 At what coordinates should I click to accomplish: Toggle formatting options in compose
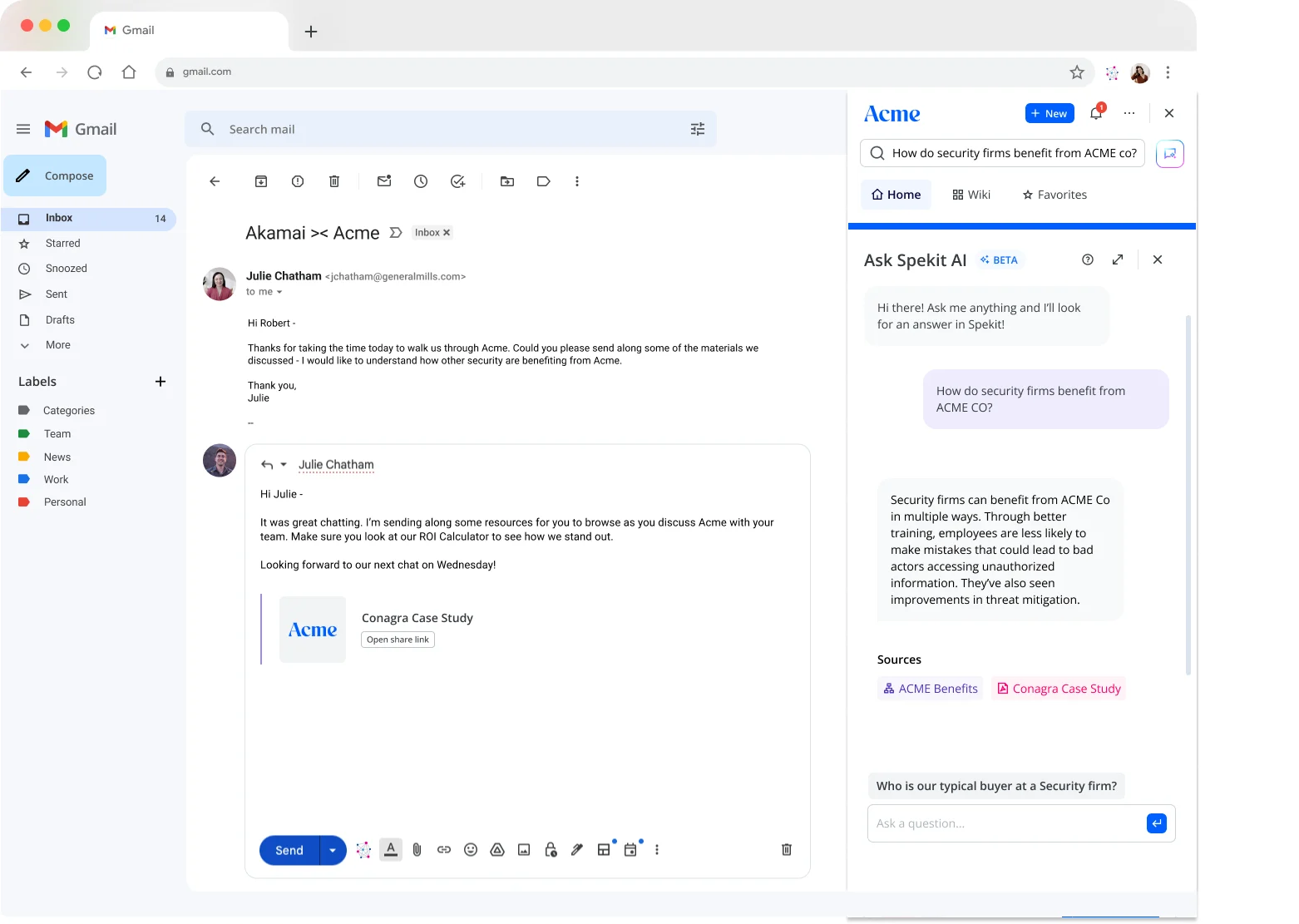tap(391, 849)
